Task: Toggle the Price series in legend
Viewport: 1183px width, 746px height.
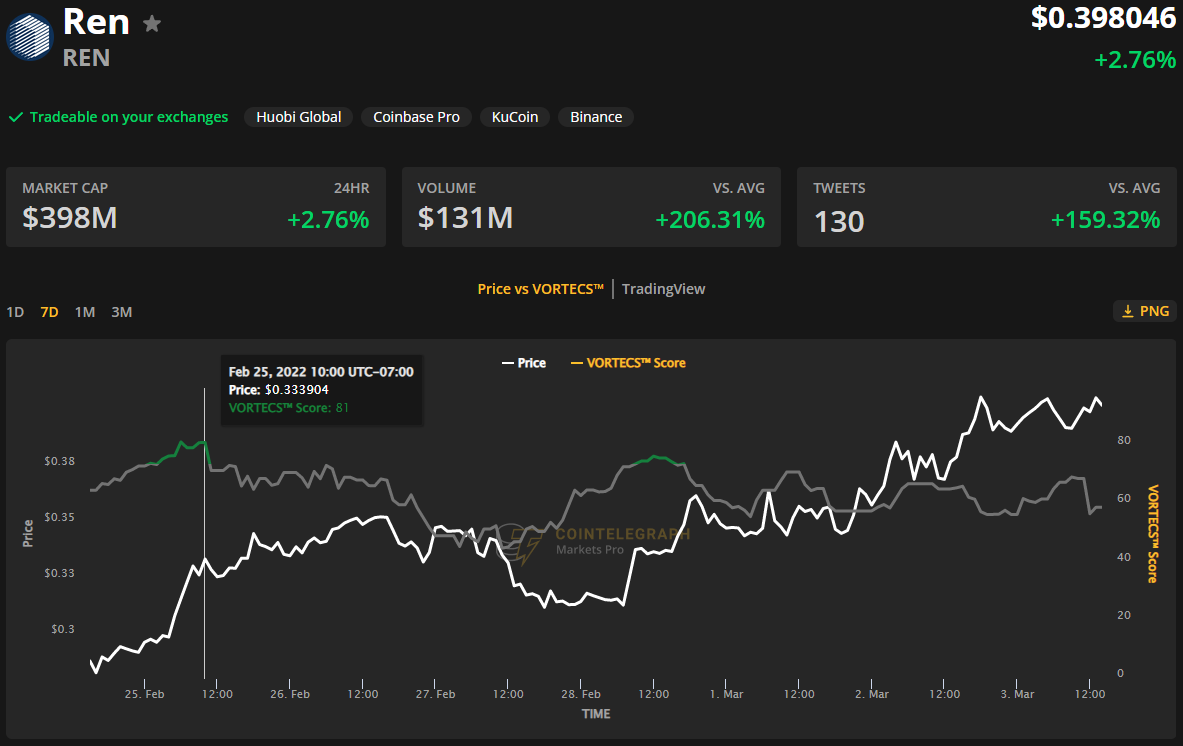Action: tap(524, 363)
